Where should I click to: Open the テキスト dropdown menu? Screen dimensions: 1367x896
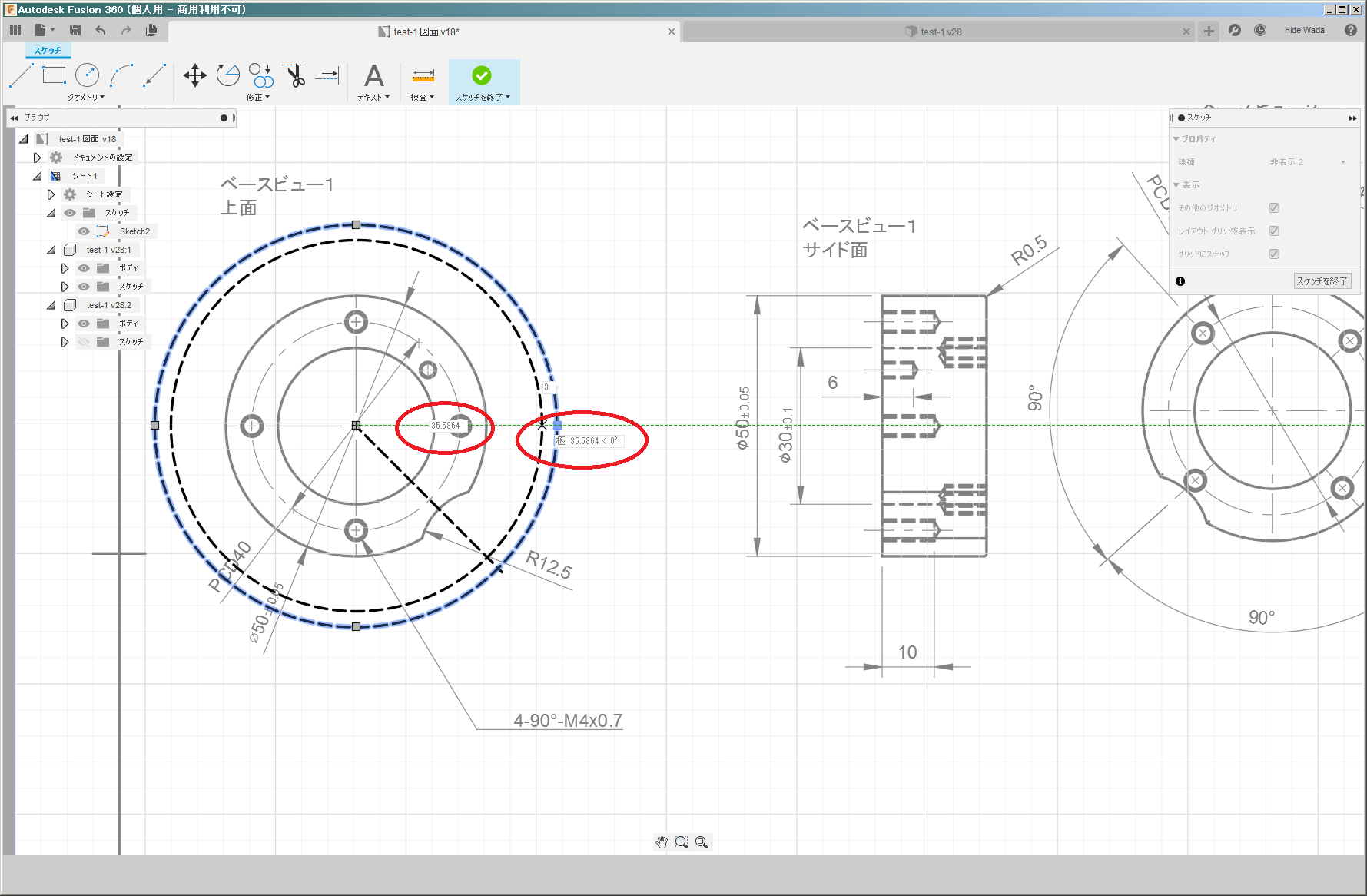pyautogui.click(x=373, y=98)
